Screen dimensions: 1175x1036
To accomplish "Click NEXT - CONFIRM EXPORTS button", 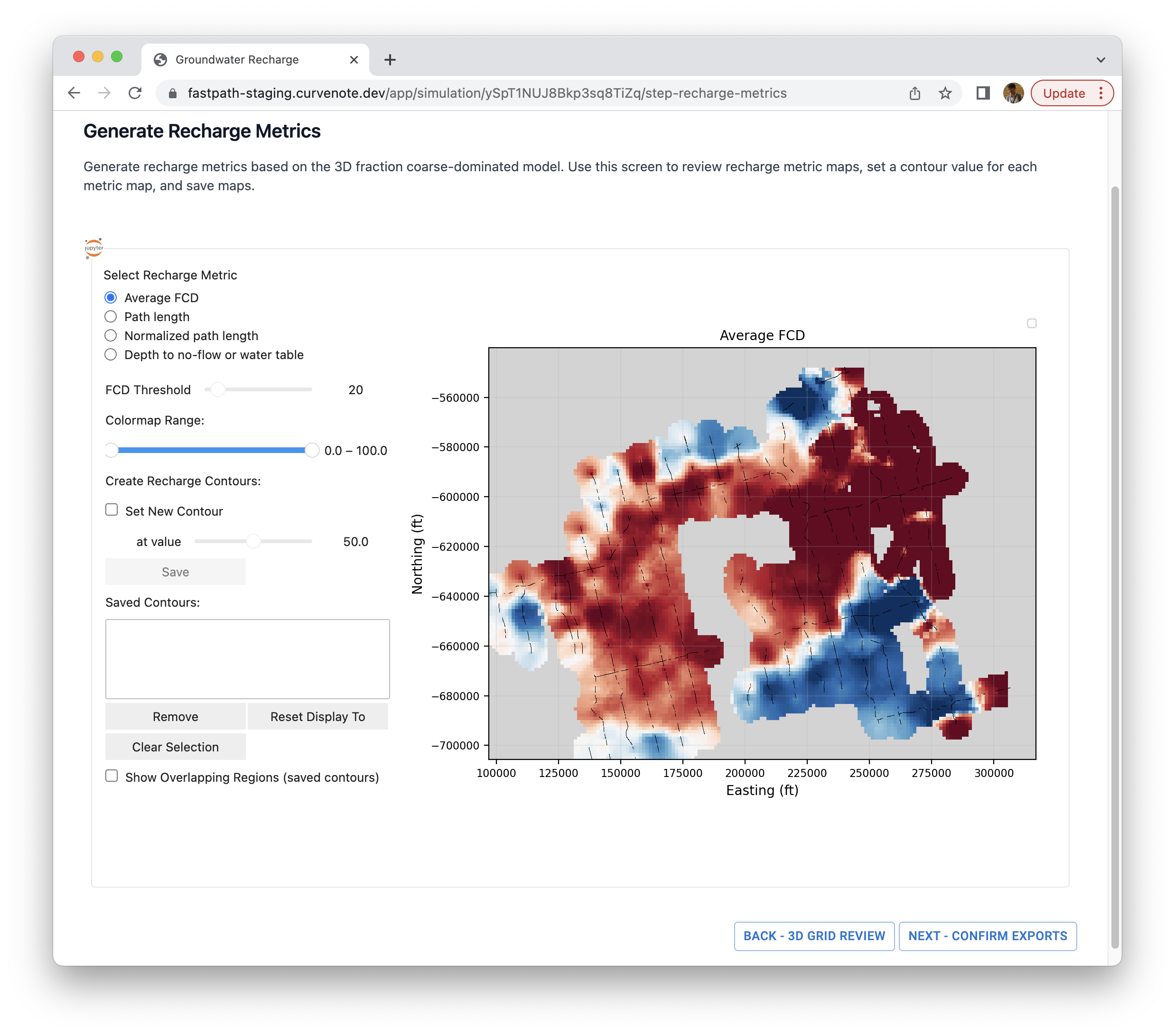I will [x=987, y=935].
